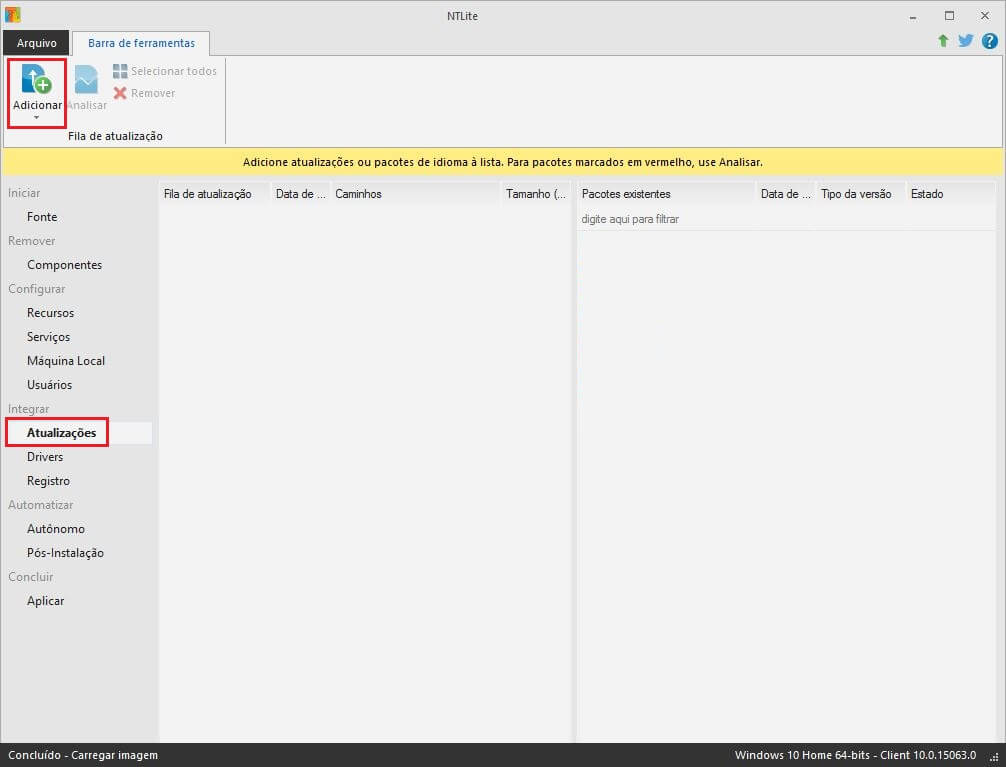Click Windows 10 Home 64-bits status text
This screenshot has width=1006, height=767.
(855, 755)
